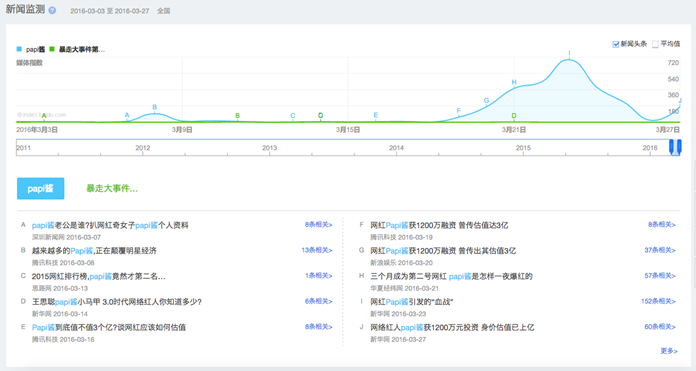Open headline 越来越多的Papi酱,正在颠覆明星经济
This screenshot has height=371, width=696.
(94, 251)
